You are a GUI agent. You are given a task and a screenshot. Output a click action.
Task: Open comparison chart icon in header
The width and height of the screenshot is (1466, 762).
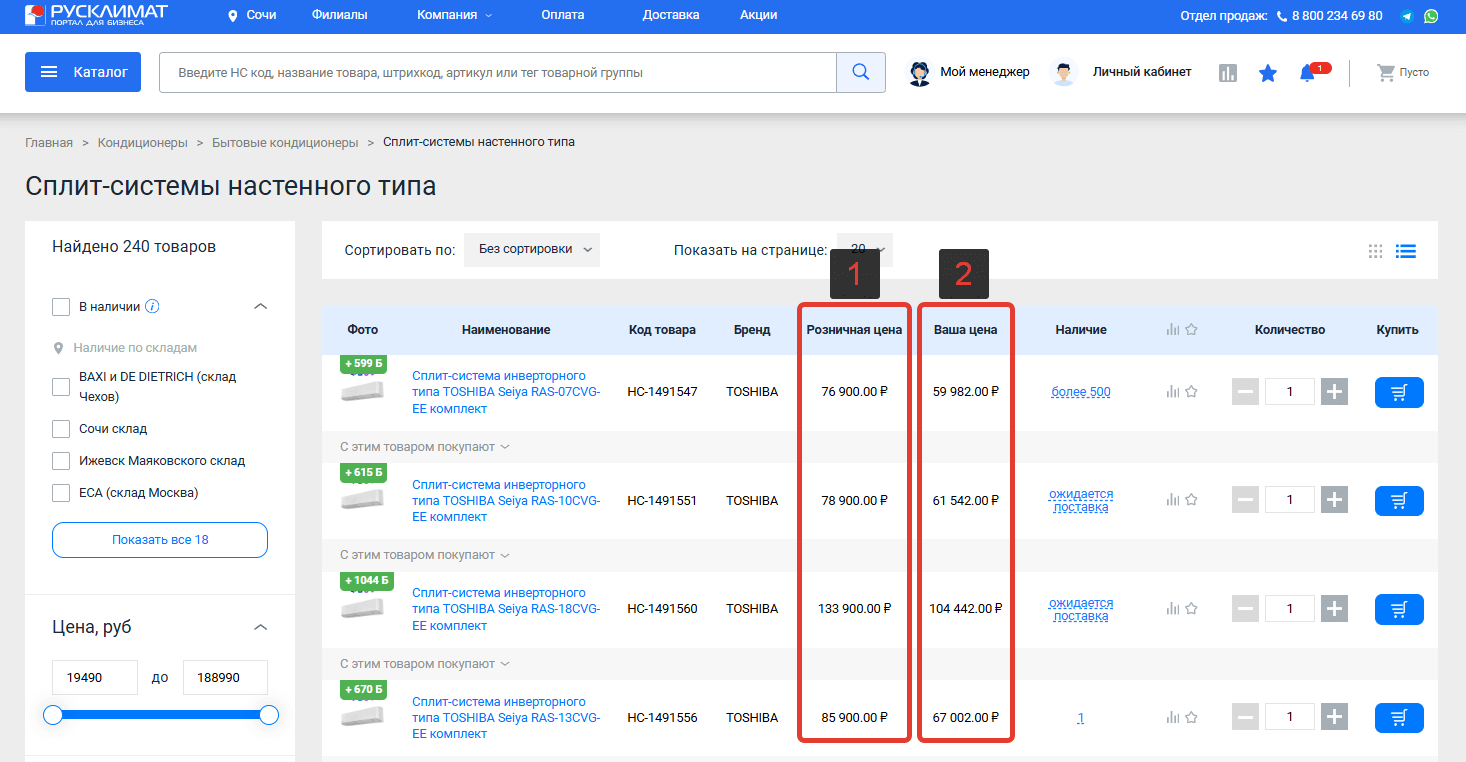click(x=1228, y=73)
